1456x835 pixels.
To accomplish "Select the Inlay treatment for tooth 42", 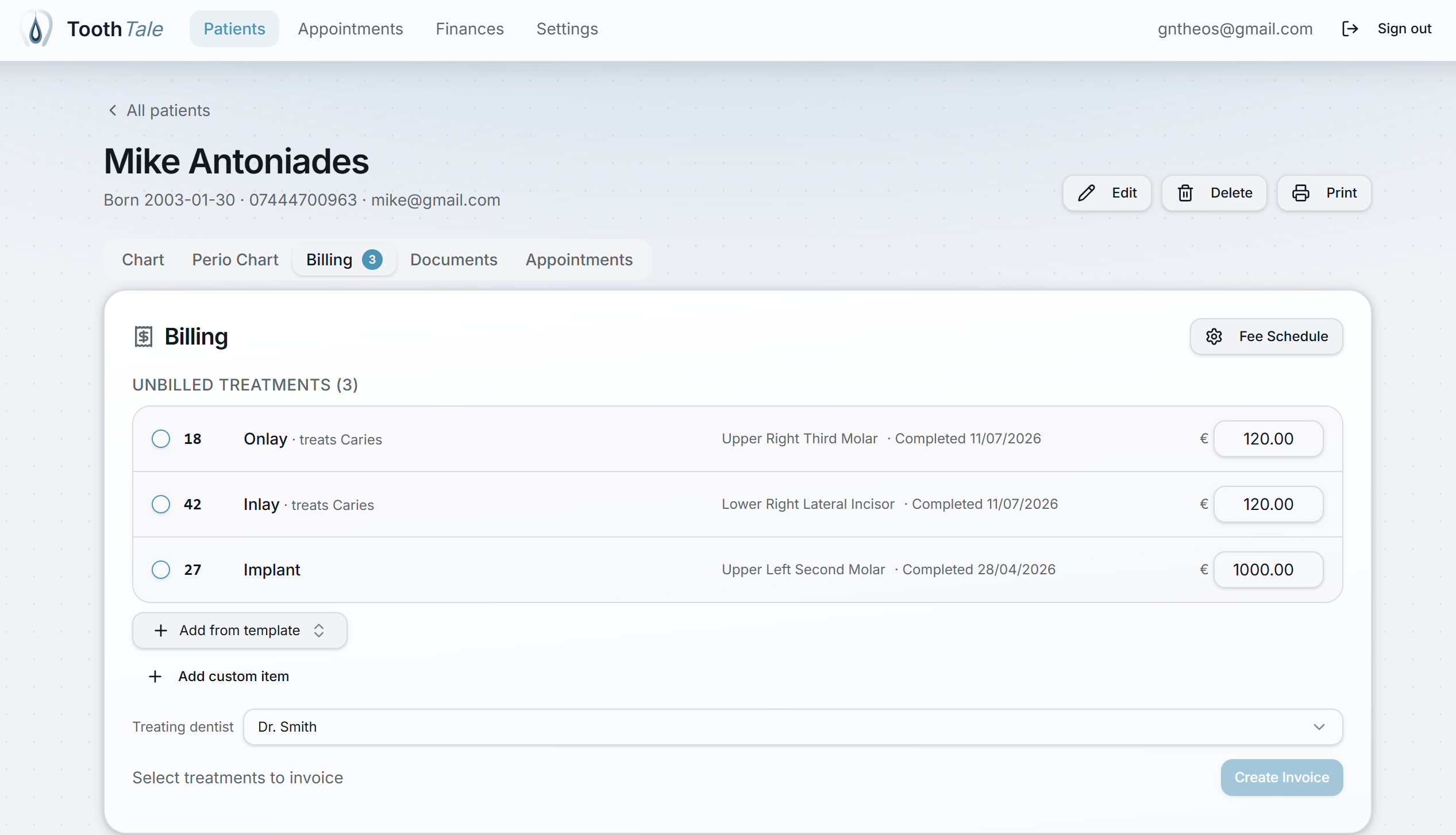I will click(x=161, y=504).
